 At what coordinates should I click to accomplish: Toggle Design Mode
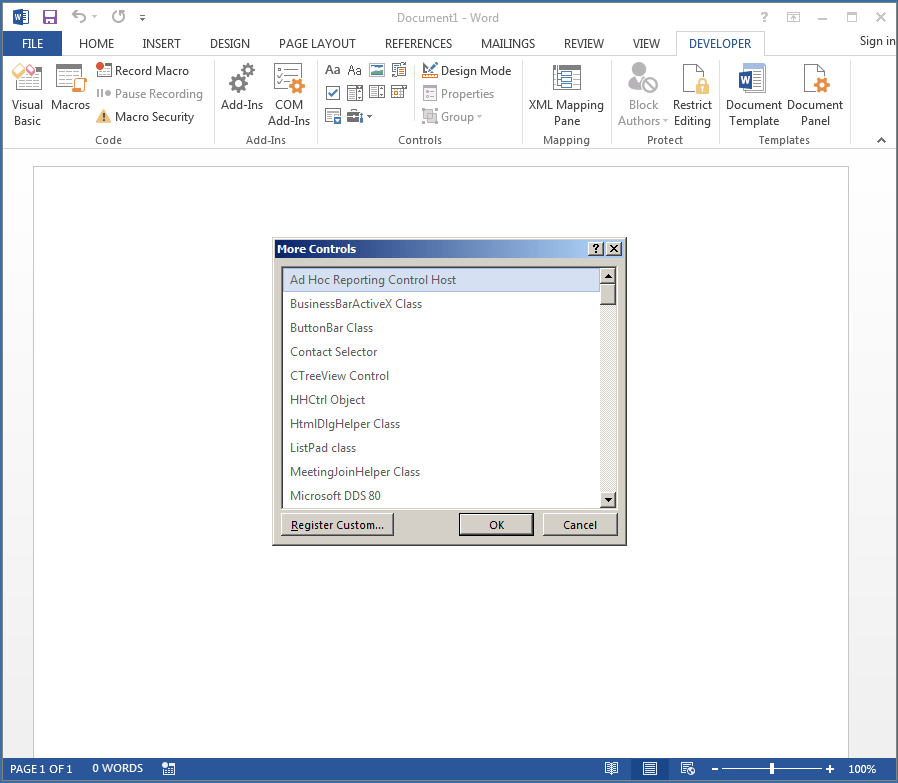pos(467,70)
